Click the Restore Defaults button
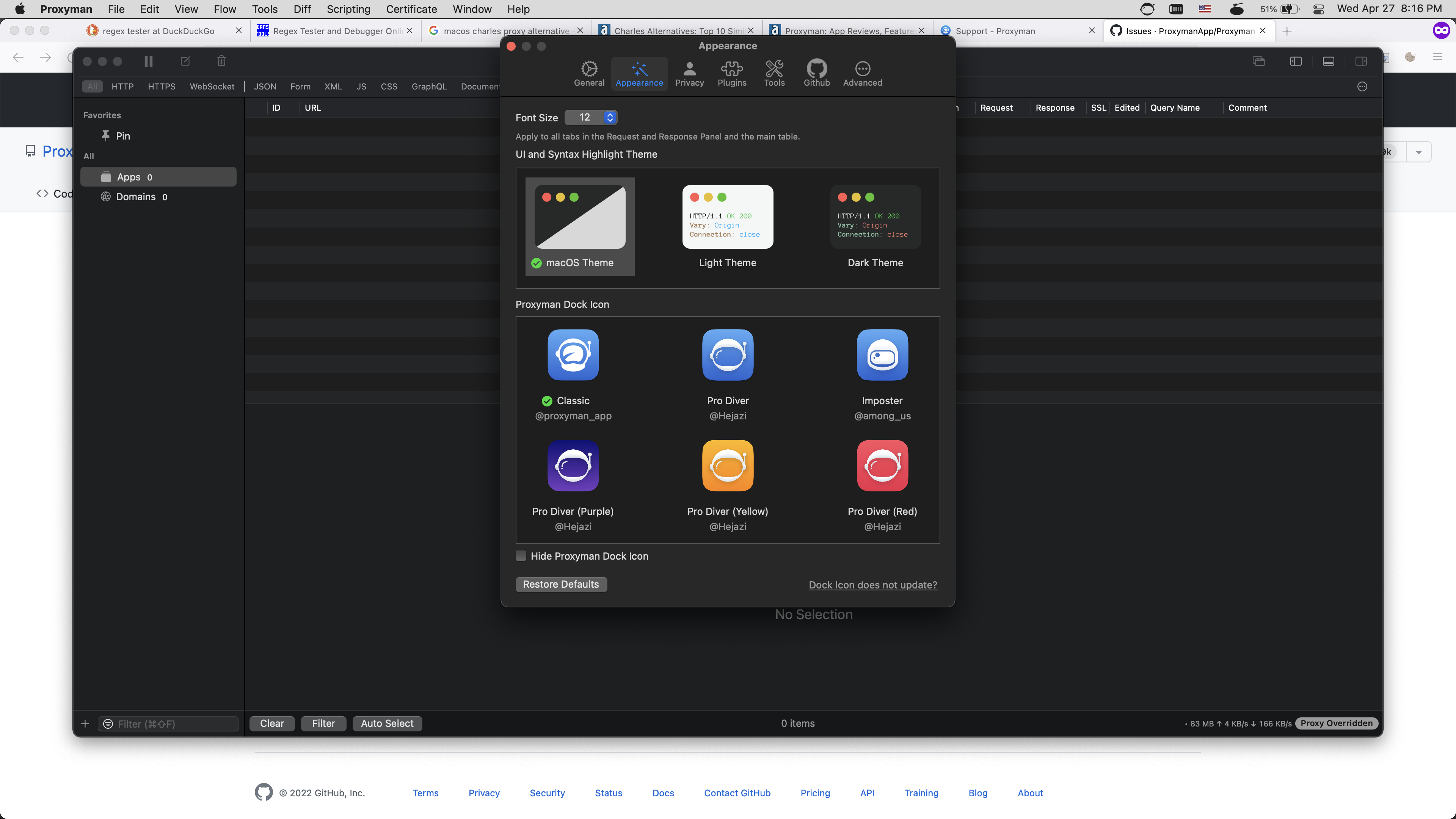The width and height of the screenshot is (1456, 819). pyautogui.click(x=561, y=584)
